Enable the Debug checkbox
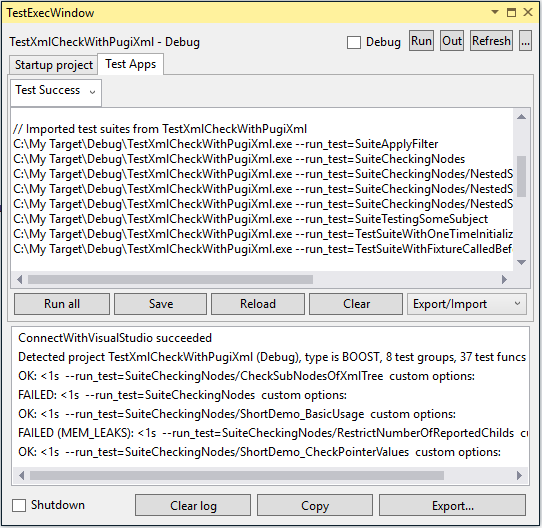The height and width of the screenshot is (528, 542). click(354, 43)
